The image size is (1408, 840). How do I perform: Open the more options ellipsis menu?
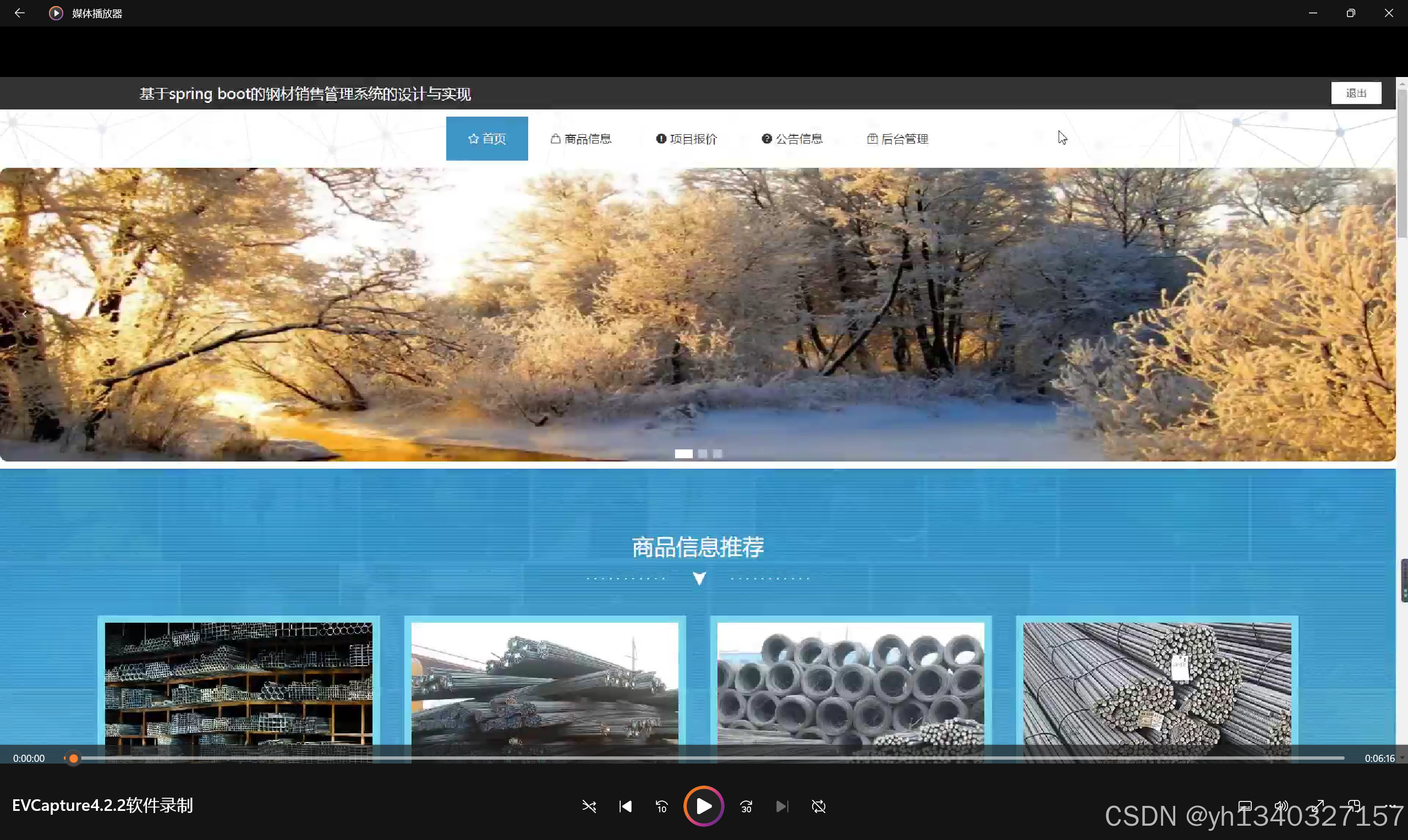[1390, 805]
